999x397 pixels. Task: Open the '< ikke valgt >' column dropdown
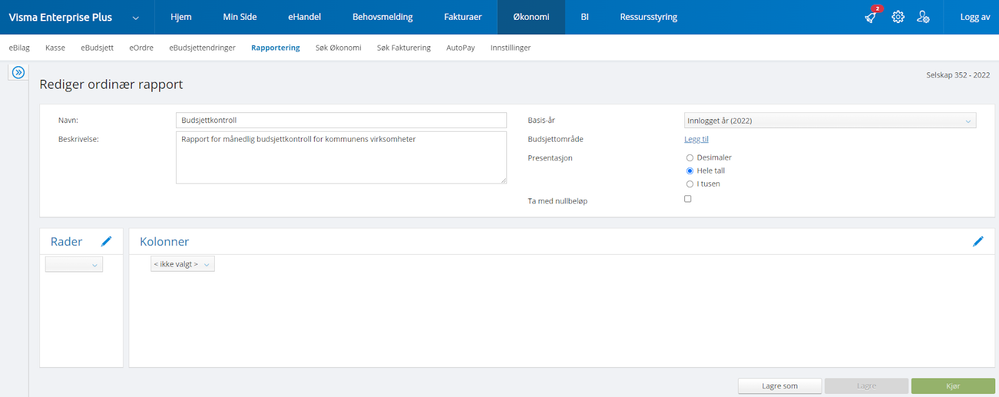pyautogui.click(x=182, y=264)
